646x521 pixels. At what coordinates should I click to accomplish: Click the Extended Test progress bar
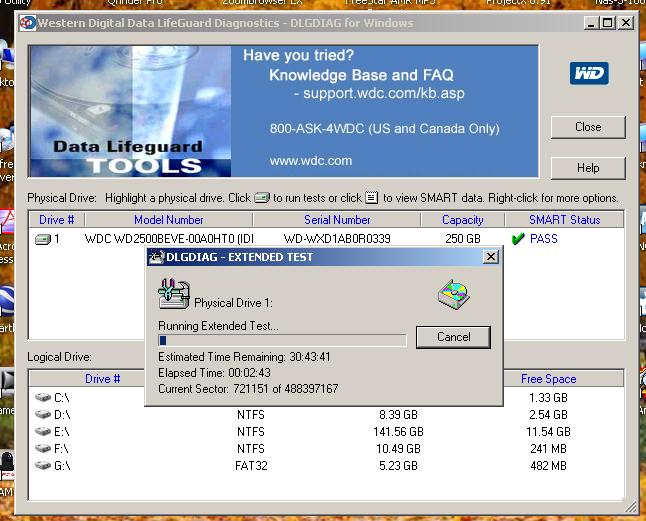click(282, 340)
